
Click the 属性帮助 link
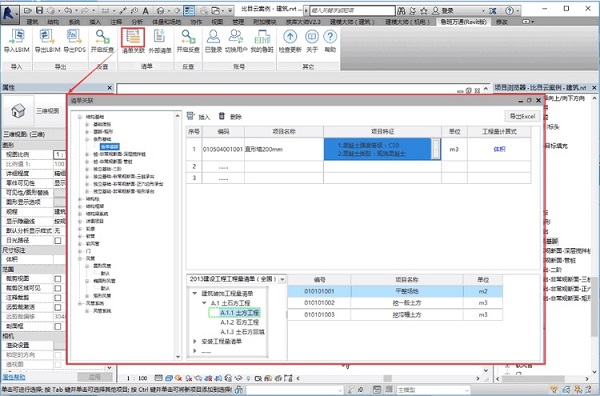[14, 377]
